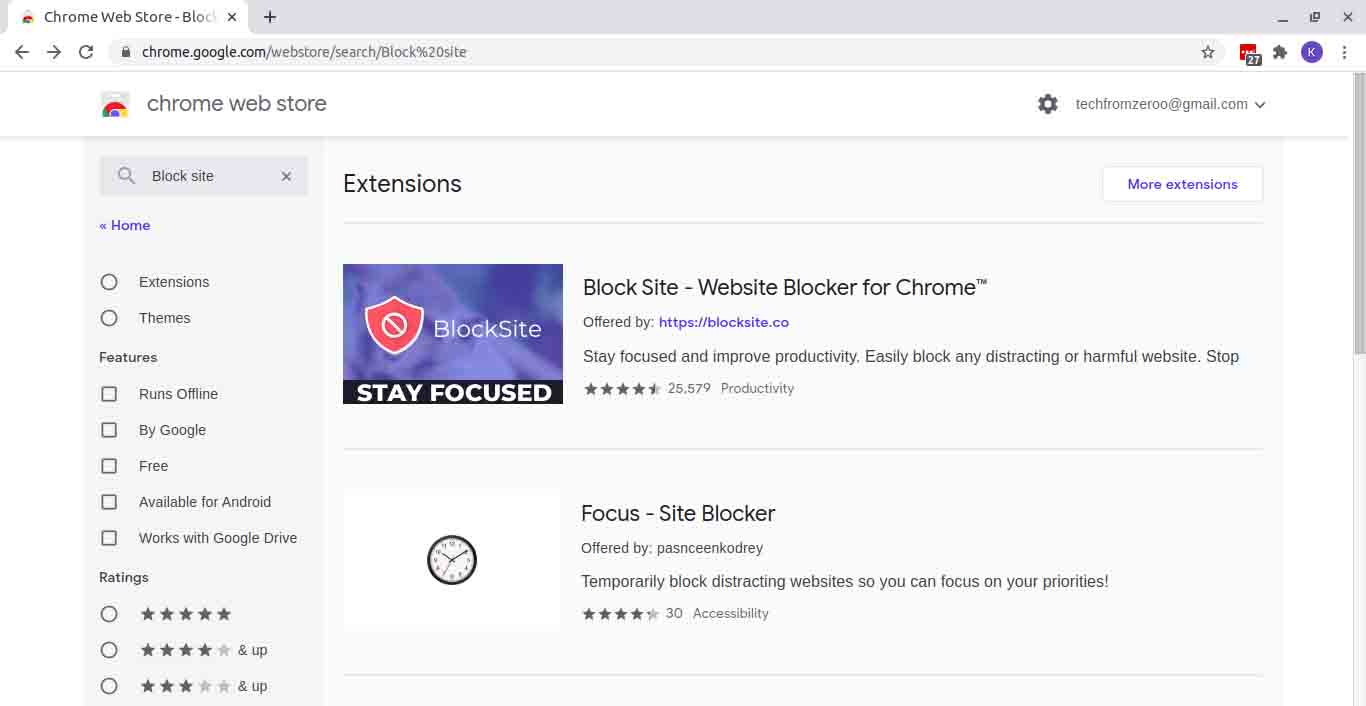Open Block Site - Website Blocker title
The width and height of the screenshot is (1366, 706).
click(785, 287)
